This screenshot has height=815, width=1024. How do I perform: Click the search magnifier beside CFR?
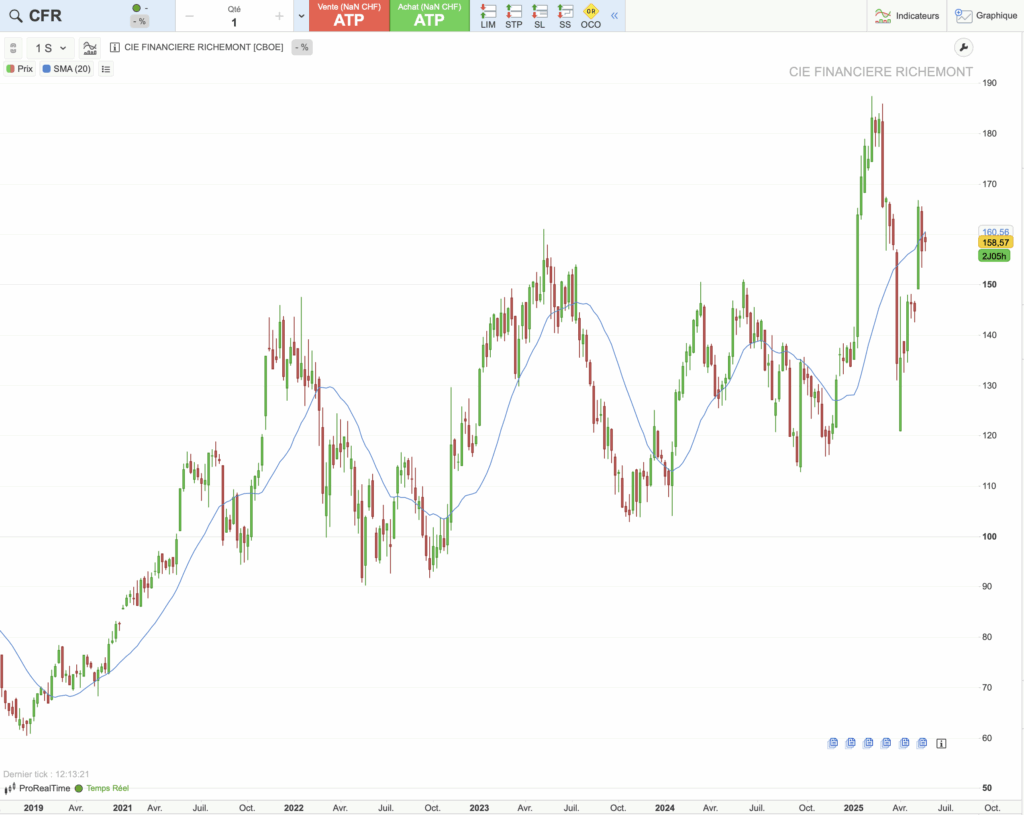point(15,16)
